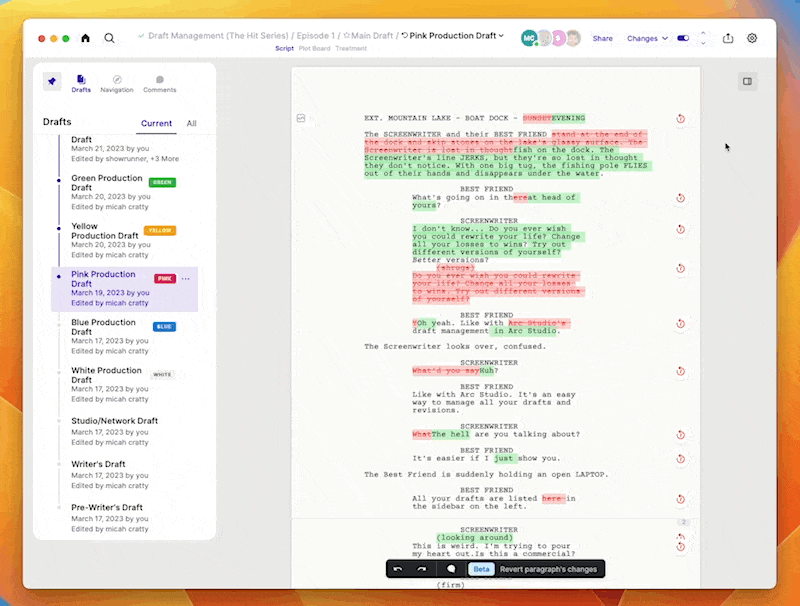Revert the "Huh?" dialogue change
800x606 pixels.
pyautogui.click(x=681, y=371)
